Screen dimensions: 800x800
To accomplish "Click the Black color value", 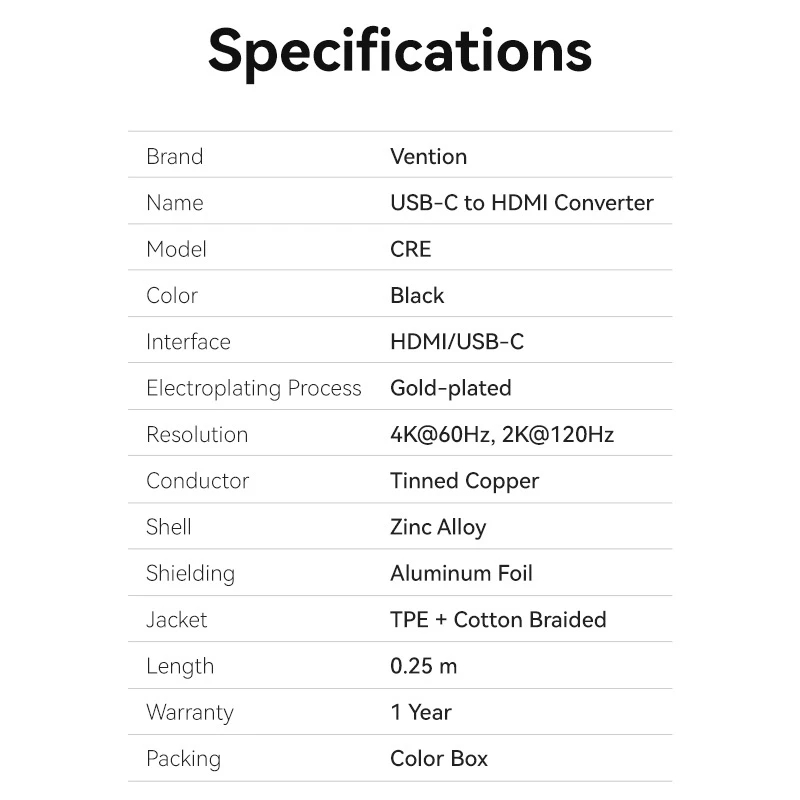I will point(417,295).
